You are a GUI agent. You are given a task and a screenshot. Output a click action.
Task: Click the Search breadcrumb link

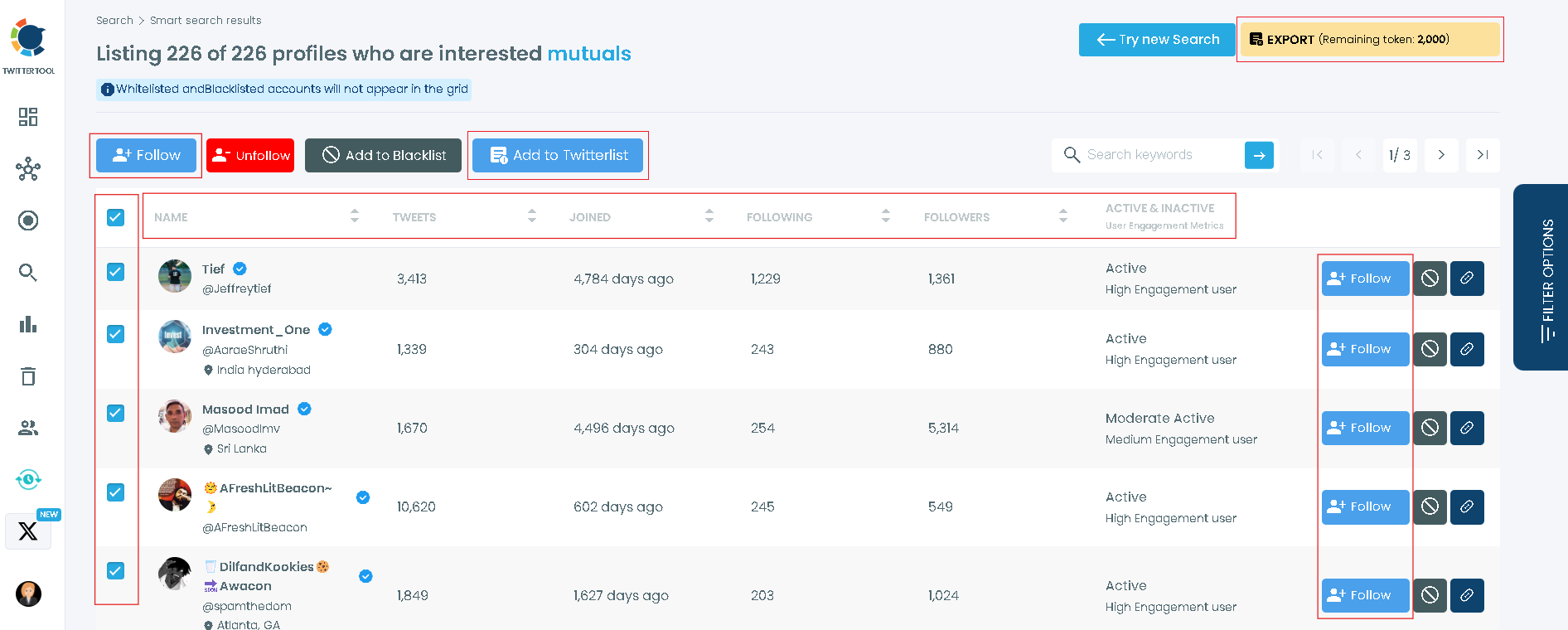click(114, 20)
